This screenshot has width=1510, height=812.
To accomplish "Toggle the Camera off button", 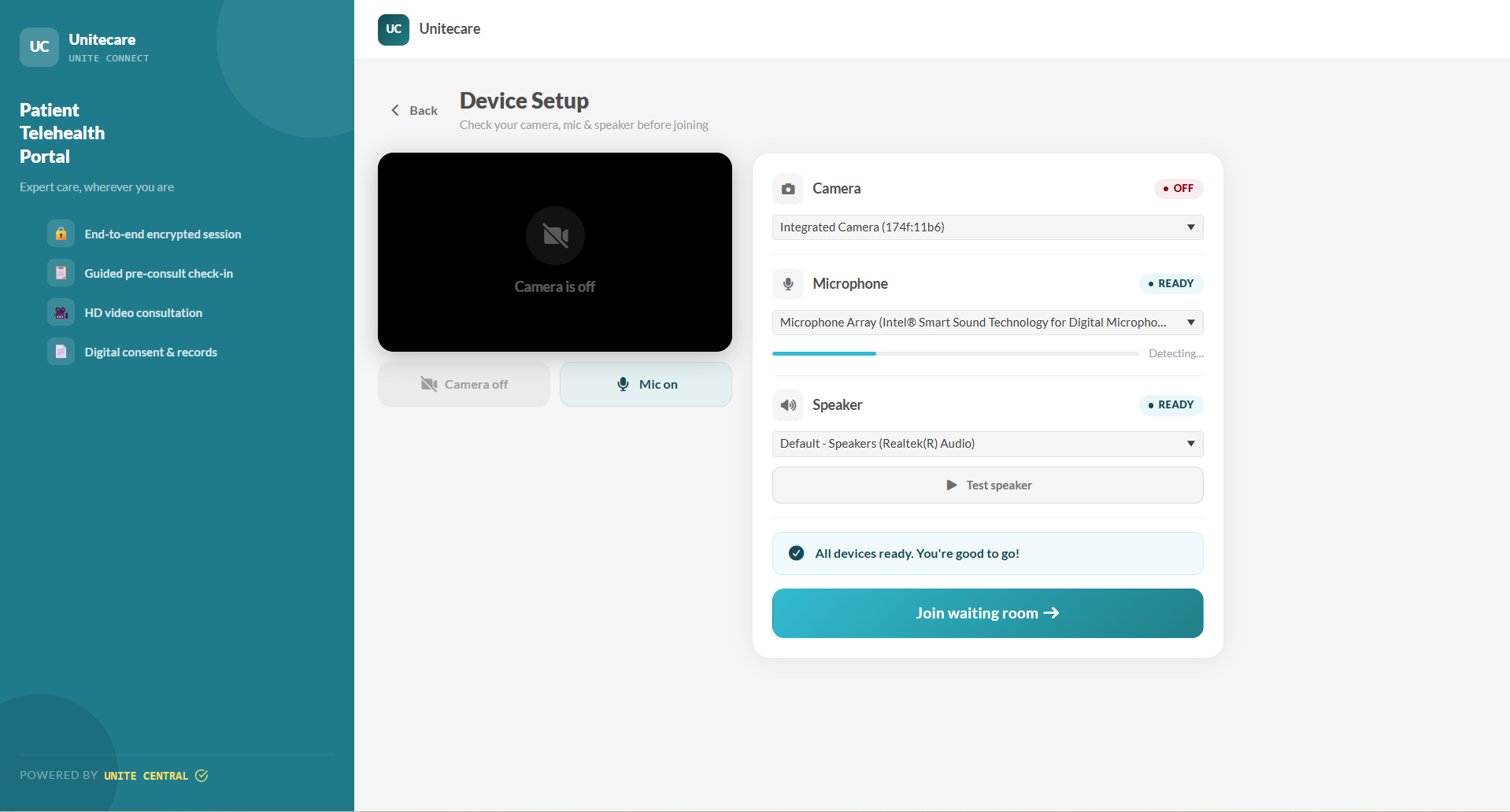I will (x=464, y=384).
